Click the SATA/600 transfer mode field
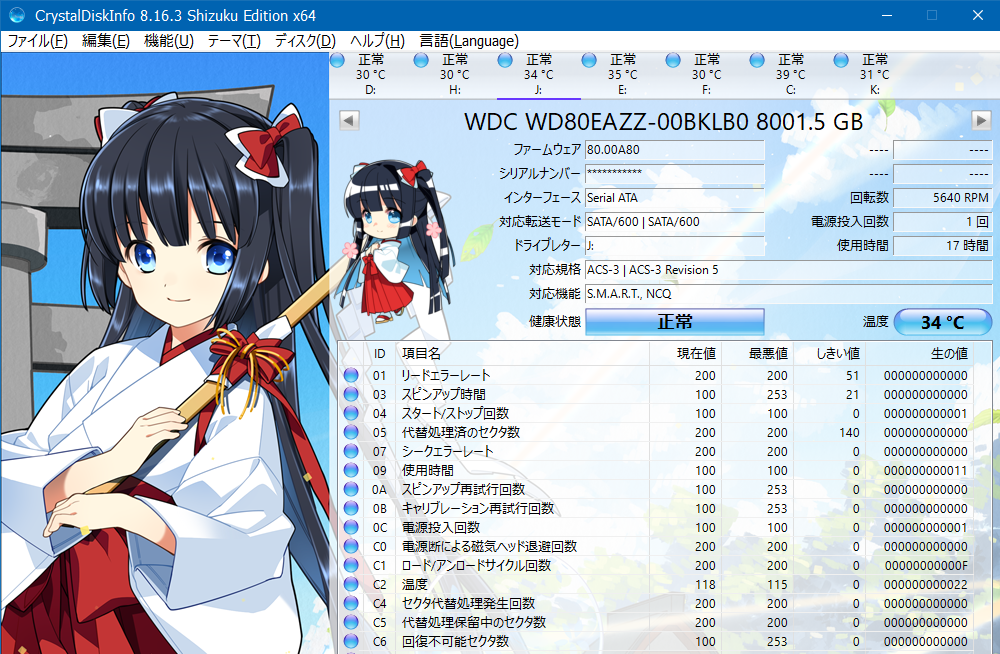The height and width of the screenshot is (654, 1000). click(x=675, y=221)
